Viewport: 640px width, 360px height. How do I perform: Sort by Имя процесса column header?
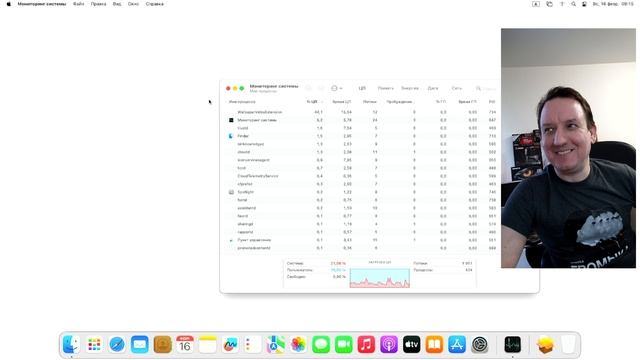click(x=242, y=102)
